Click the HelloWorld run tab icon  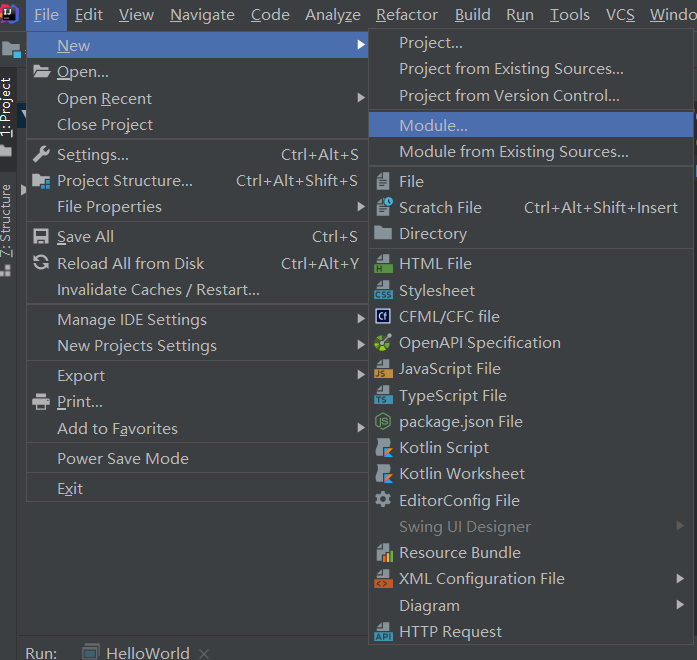click(x=91, y=652)
